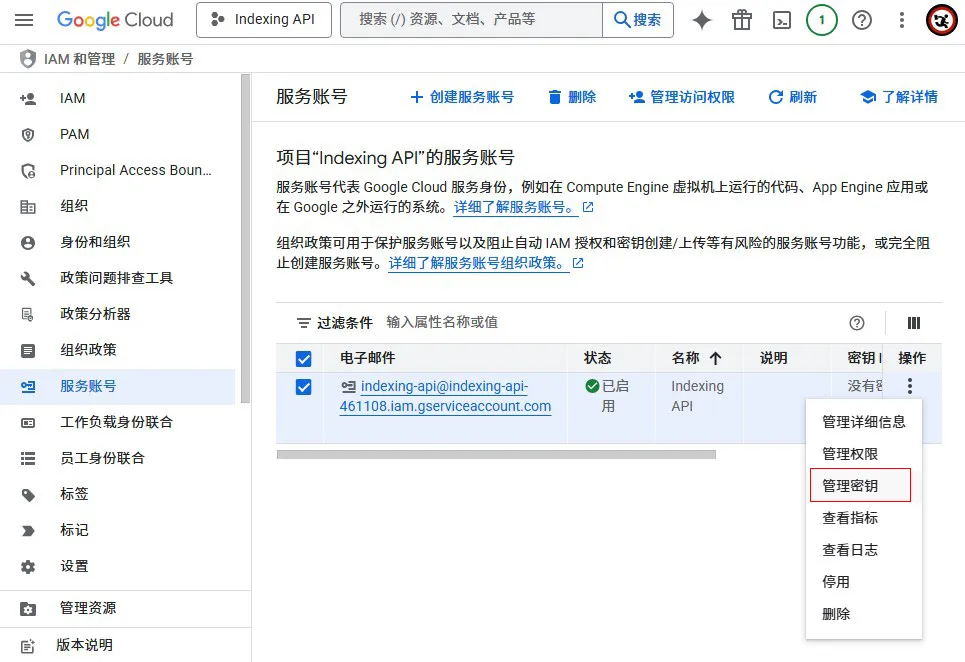Screen dimensions: 965x662
Task: Click the 工作负载身份联合 card icon
Action: (28, 423)
